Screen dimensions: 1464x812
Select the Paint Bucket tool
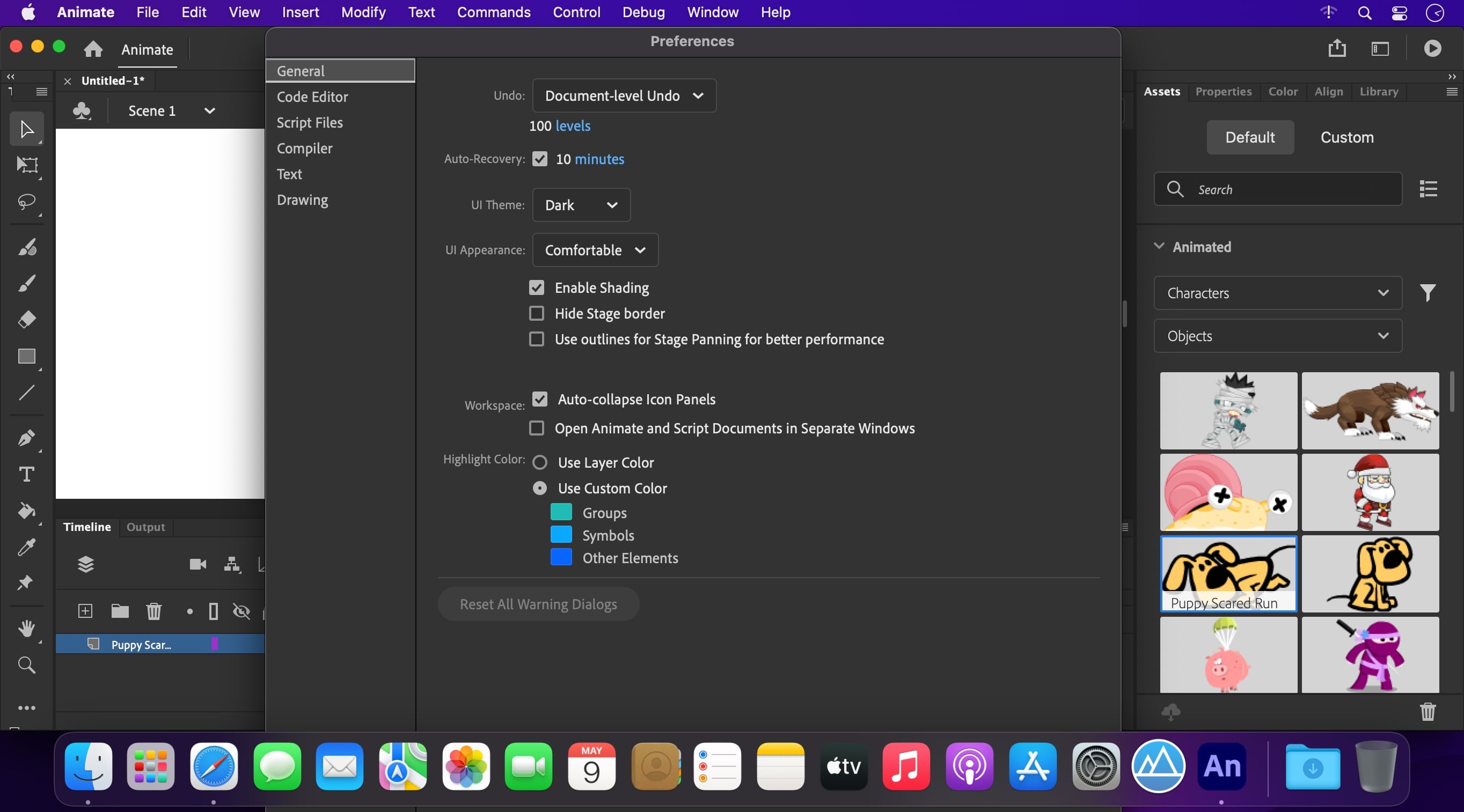click(27, 511)
